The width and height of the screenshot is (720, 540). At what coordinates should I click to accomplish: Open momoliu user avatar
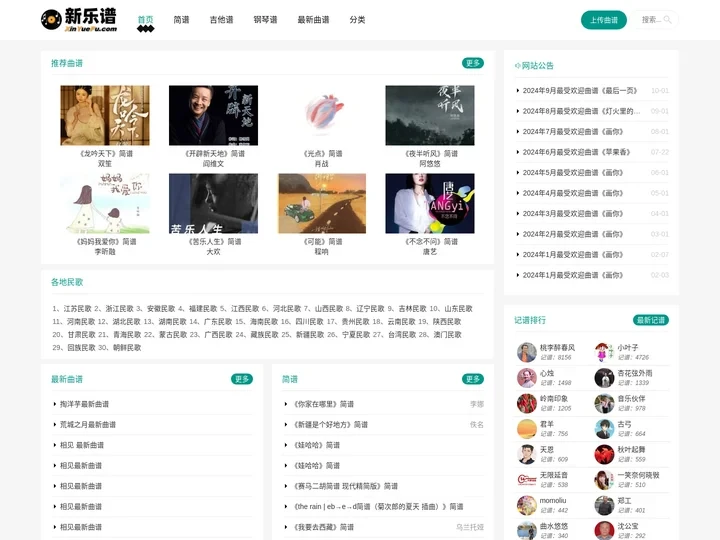526,505
